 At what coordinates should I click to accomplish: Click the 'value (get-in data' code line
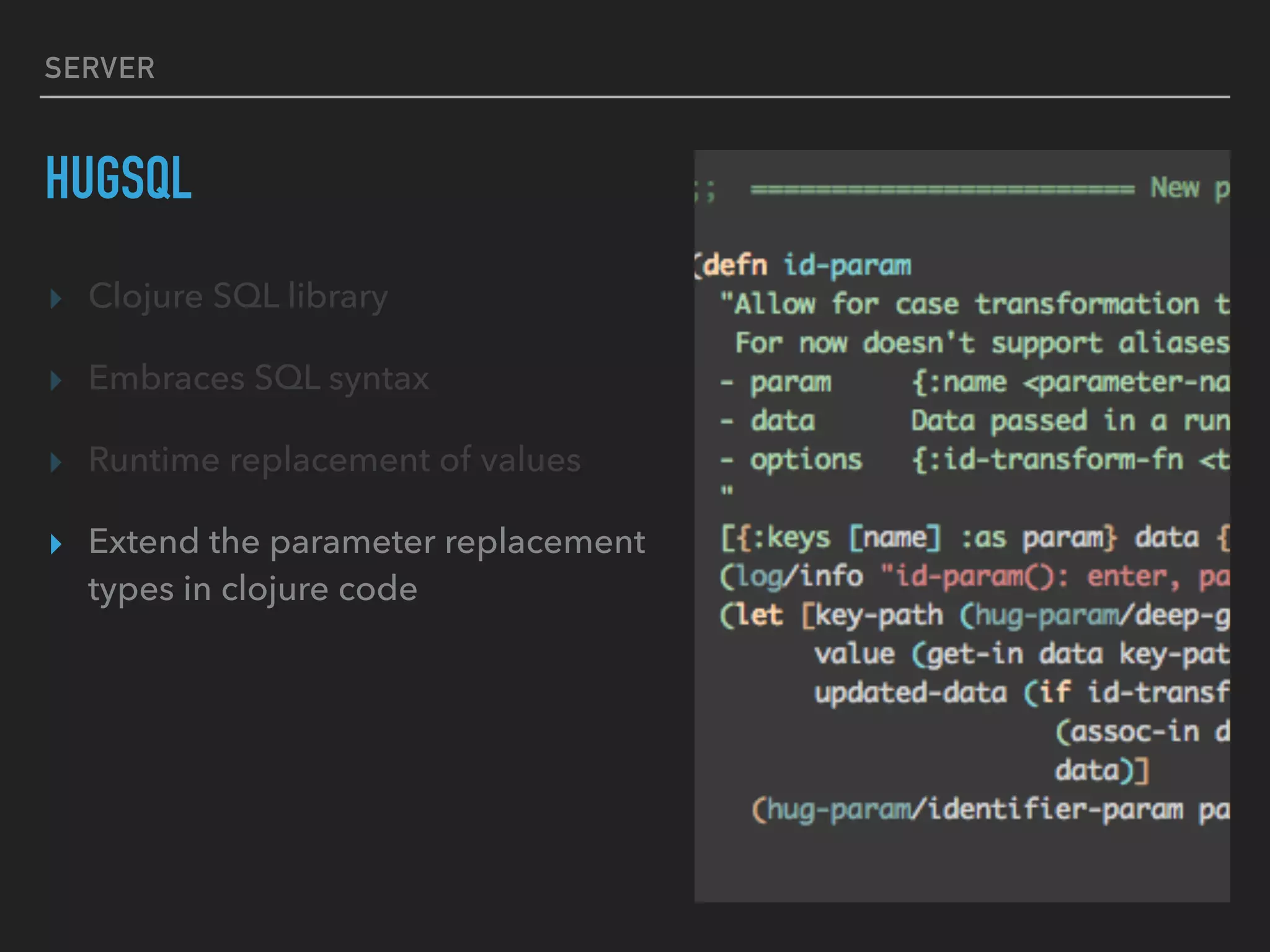pyautogui.click(x=1022, y=654)
